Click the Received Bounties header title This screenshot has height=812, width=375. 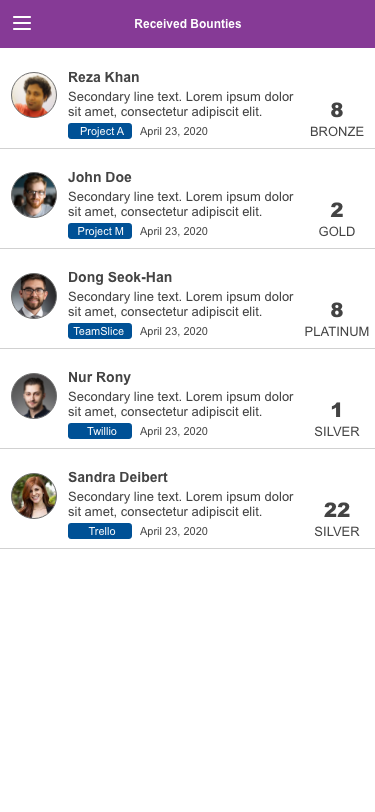pyautogui.click(x=188, y=24)
